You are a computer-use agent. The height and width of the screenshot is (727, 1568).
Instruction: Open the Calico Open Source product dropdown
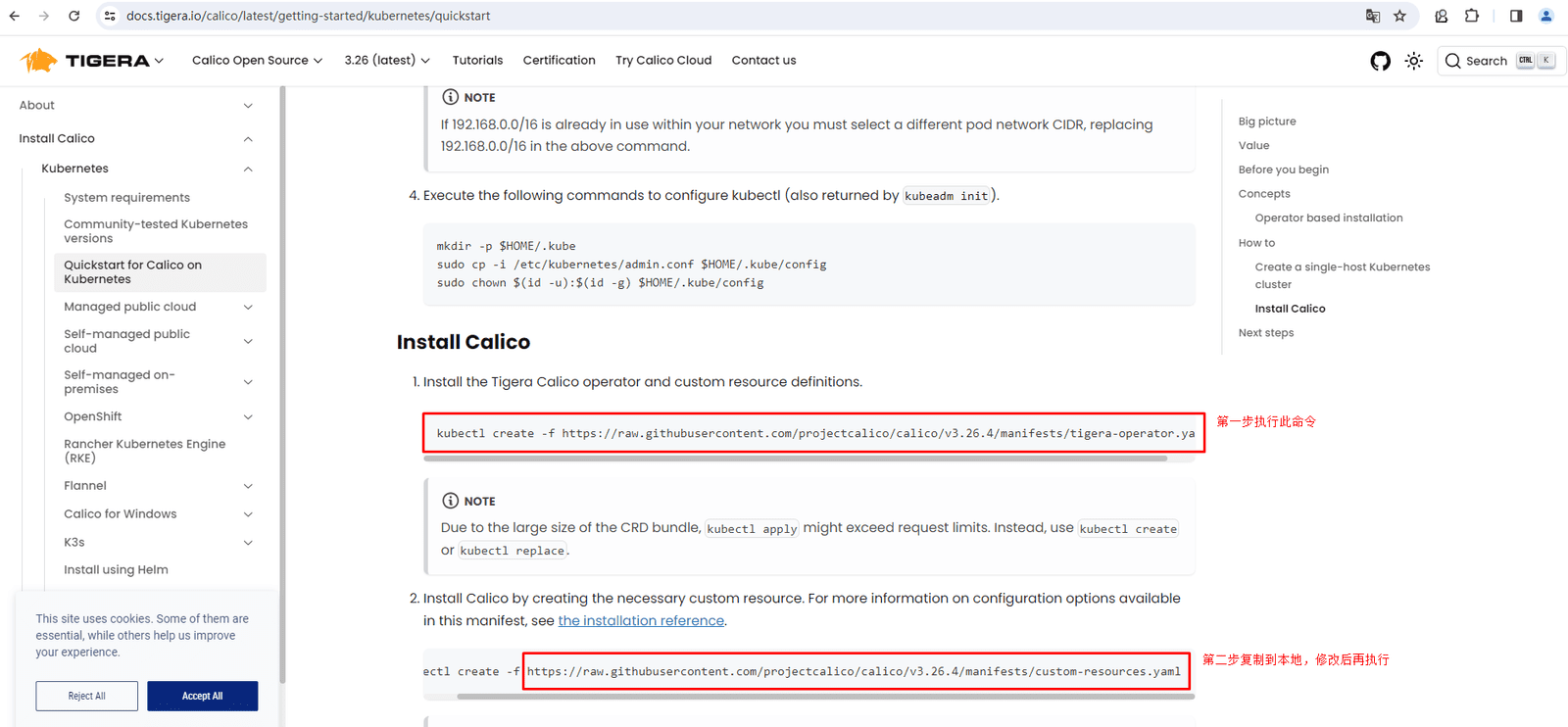(x=257, y=61)
